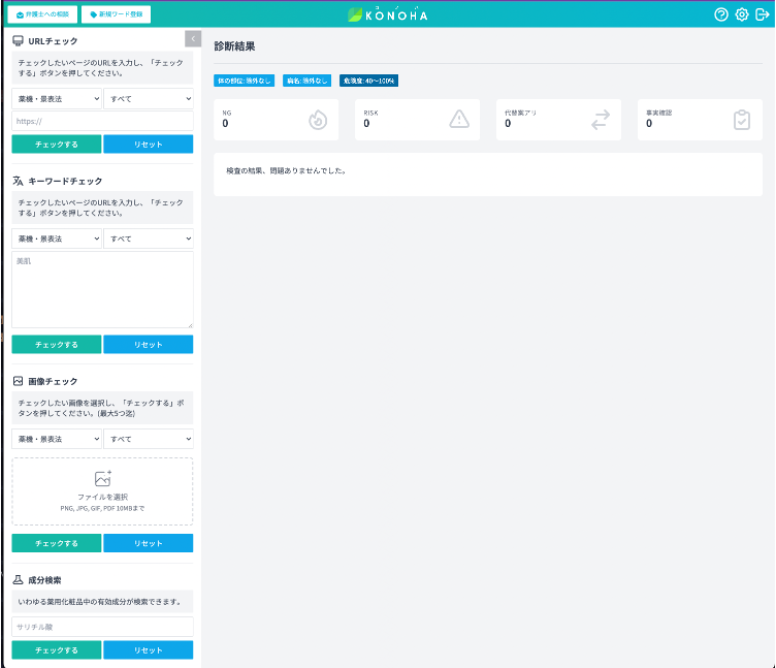Click the キーワードチェック translate icon

pyautogui.click(x=18, y=181)
